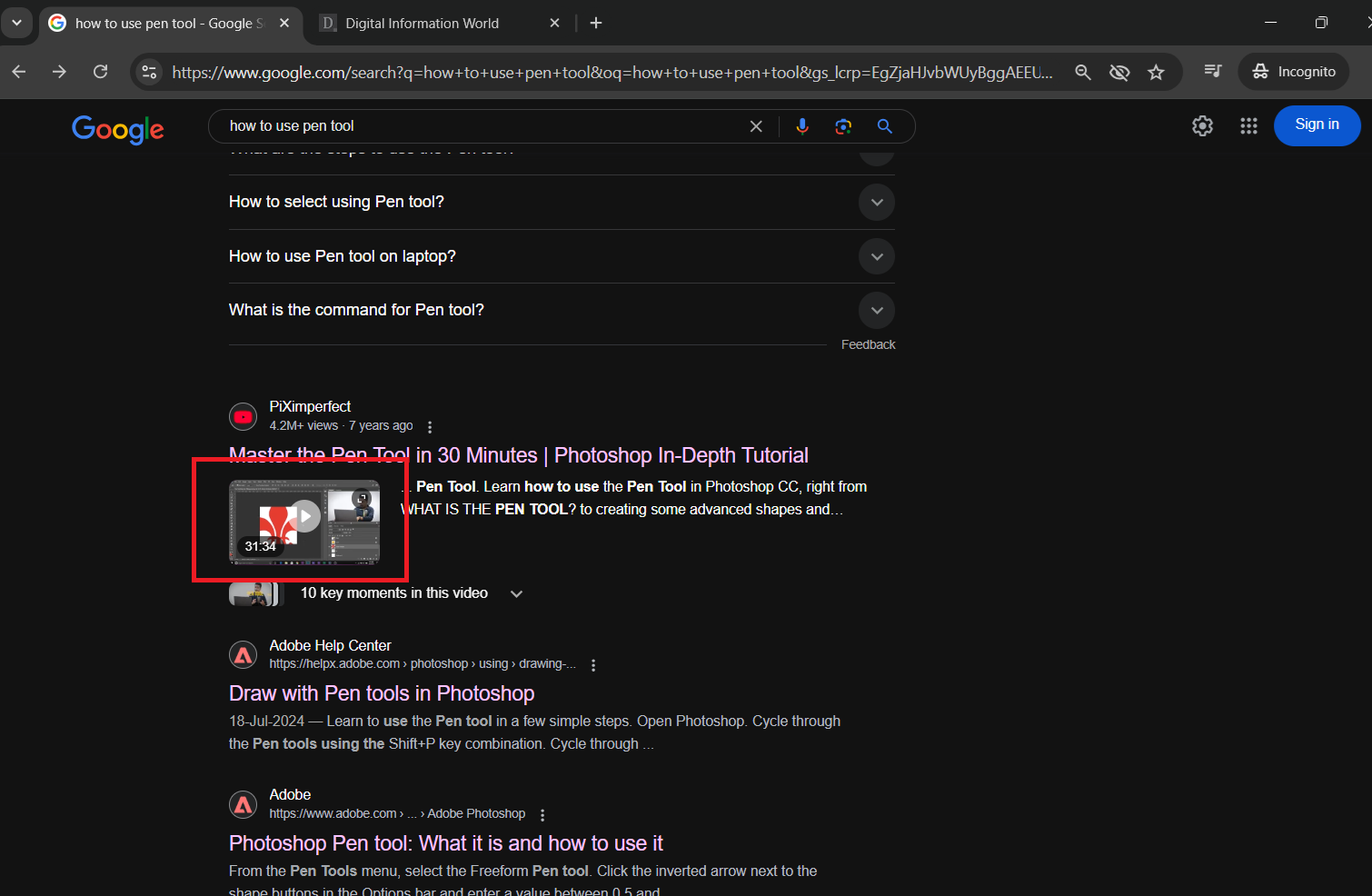Click the key moments preview thumbnail

256,594
